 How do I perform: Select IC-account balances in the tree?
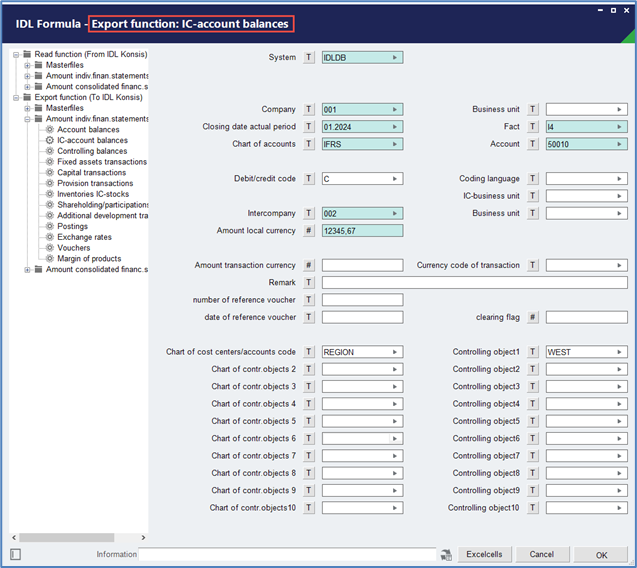pos(92,140)
